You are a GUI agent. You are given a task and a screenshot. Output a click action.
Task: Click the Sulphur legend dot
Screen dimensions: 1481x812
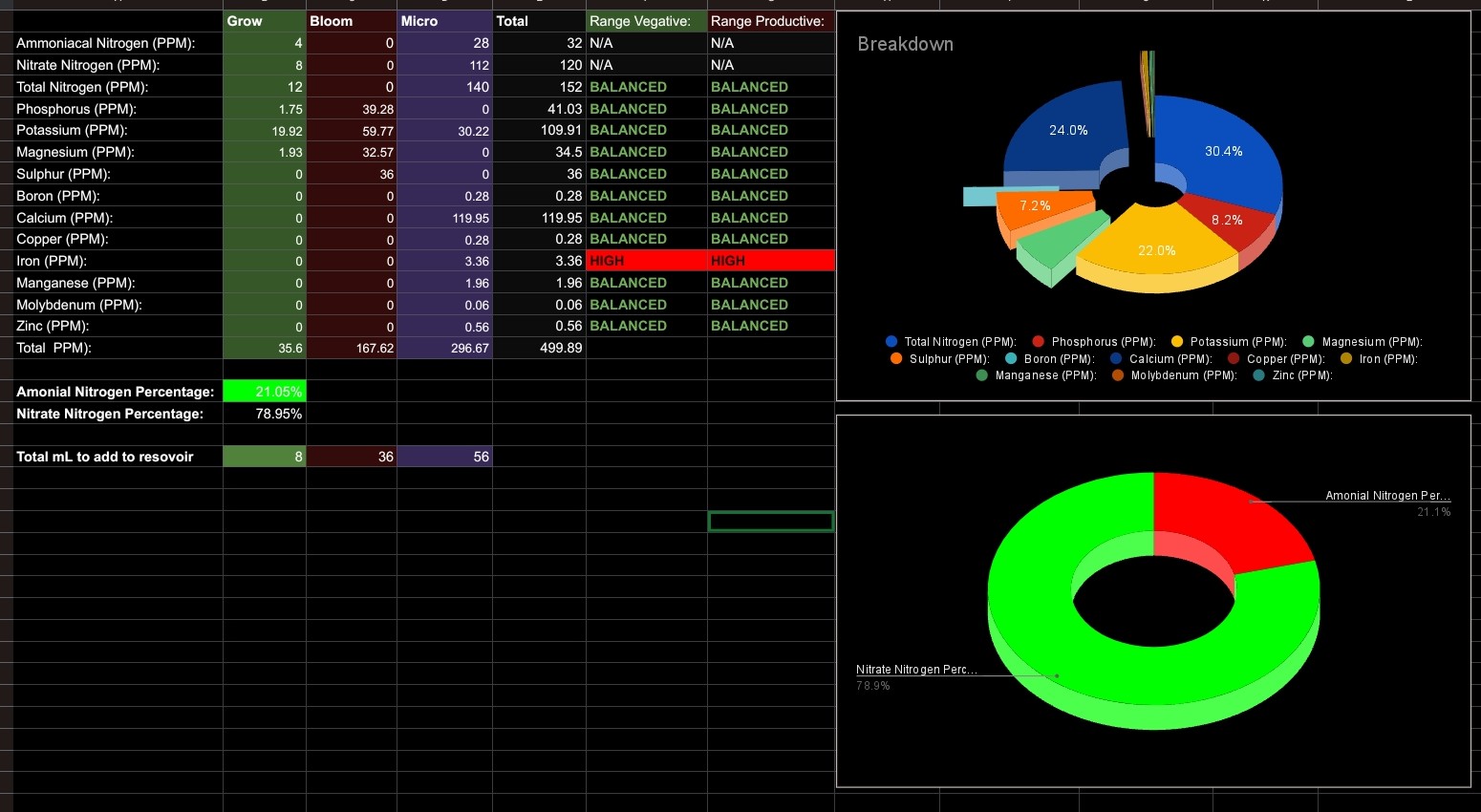pos(896,359)
